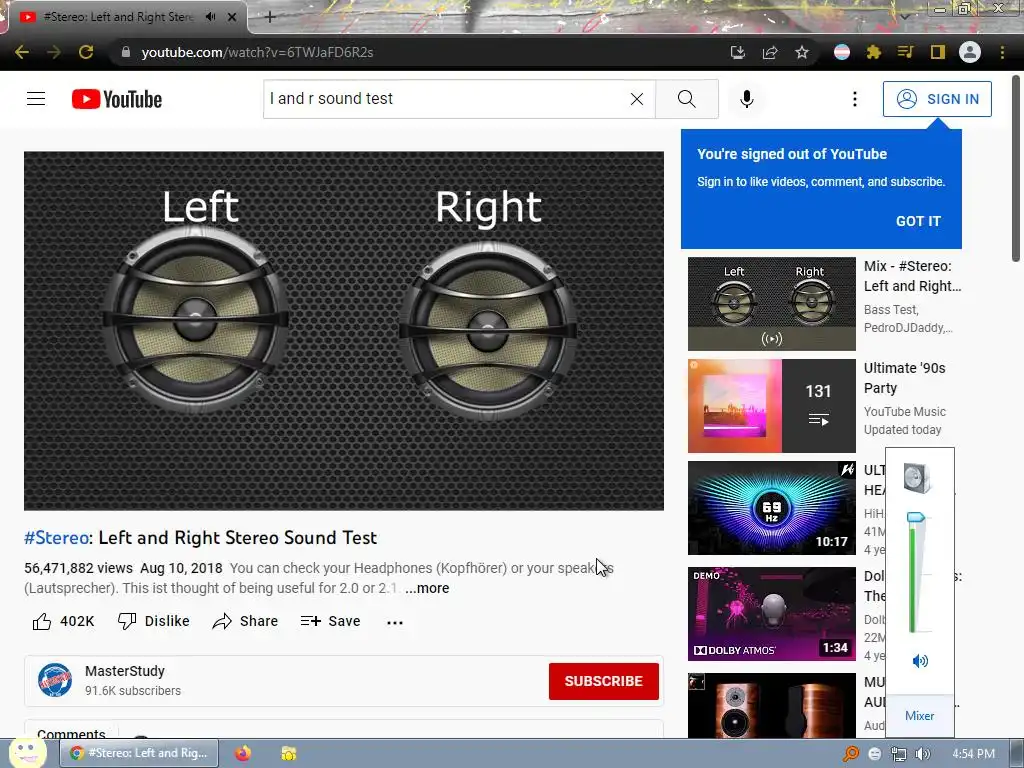Open more actions ellipsis under video
The width and height of the screenshot is (1024, 768).
[x=395, y=622]
